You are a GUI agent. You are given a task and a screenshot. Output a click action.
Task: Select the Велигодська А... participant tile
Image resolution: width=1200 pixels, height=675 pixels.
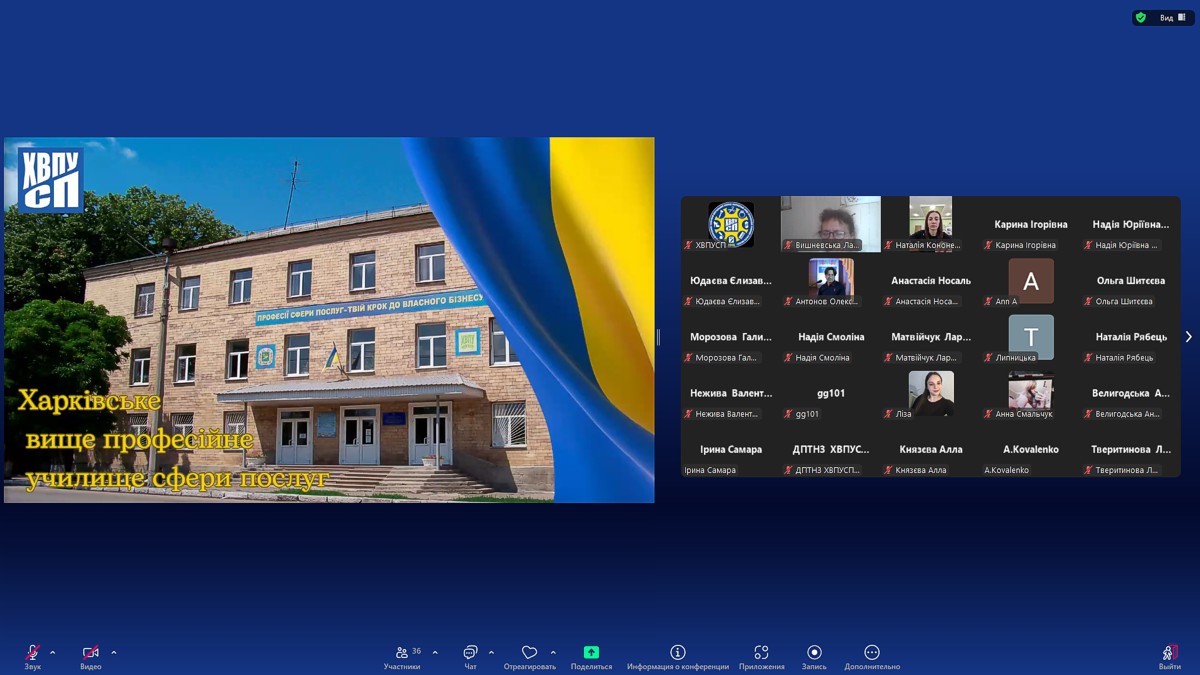[1131, 393]
